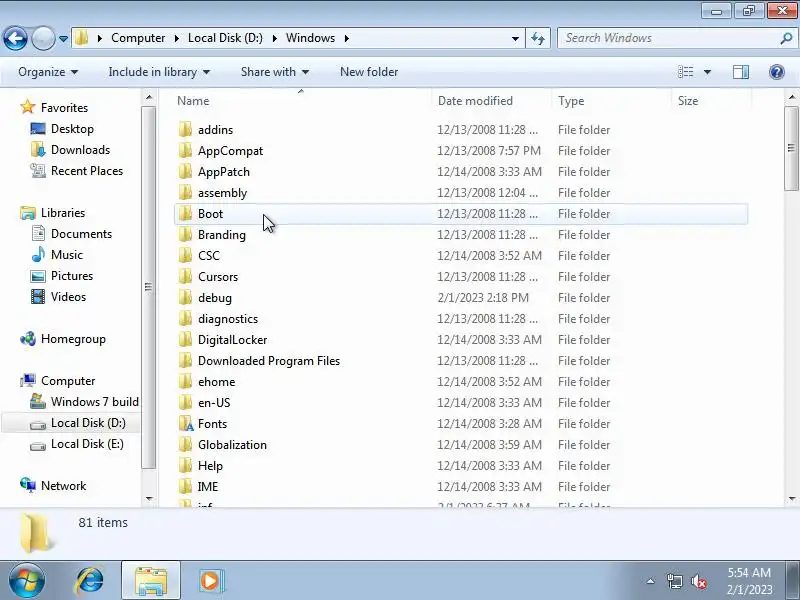Select the assembly folder icon
Screen dimensions: 800x600
tap(185, 192)
